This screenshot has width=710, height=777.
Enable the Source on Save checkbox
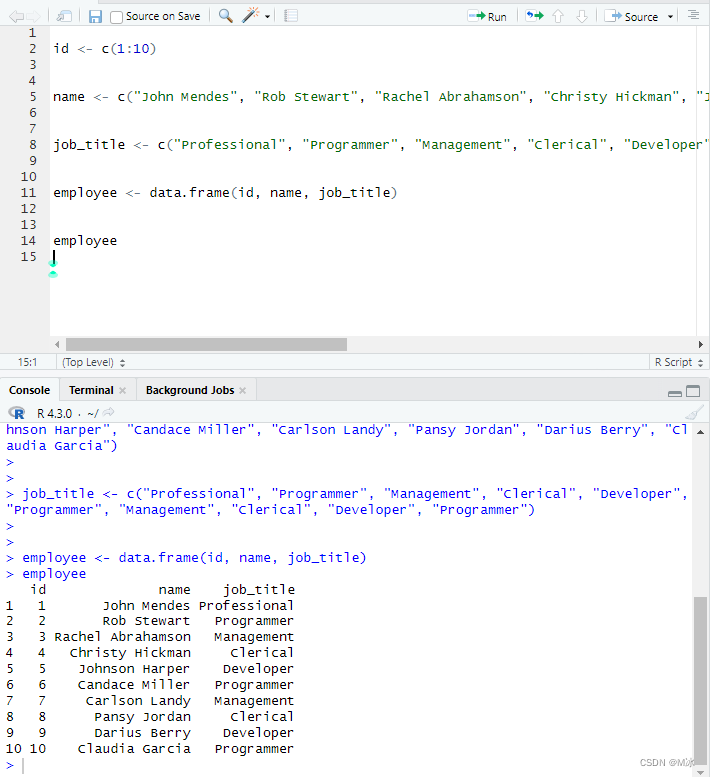116,17
